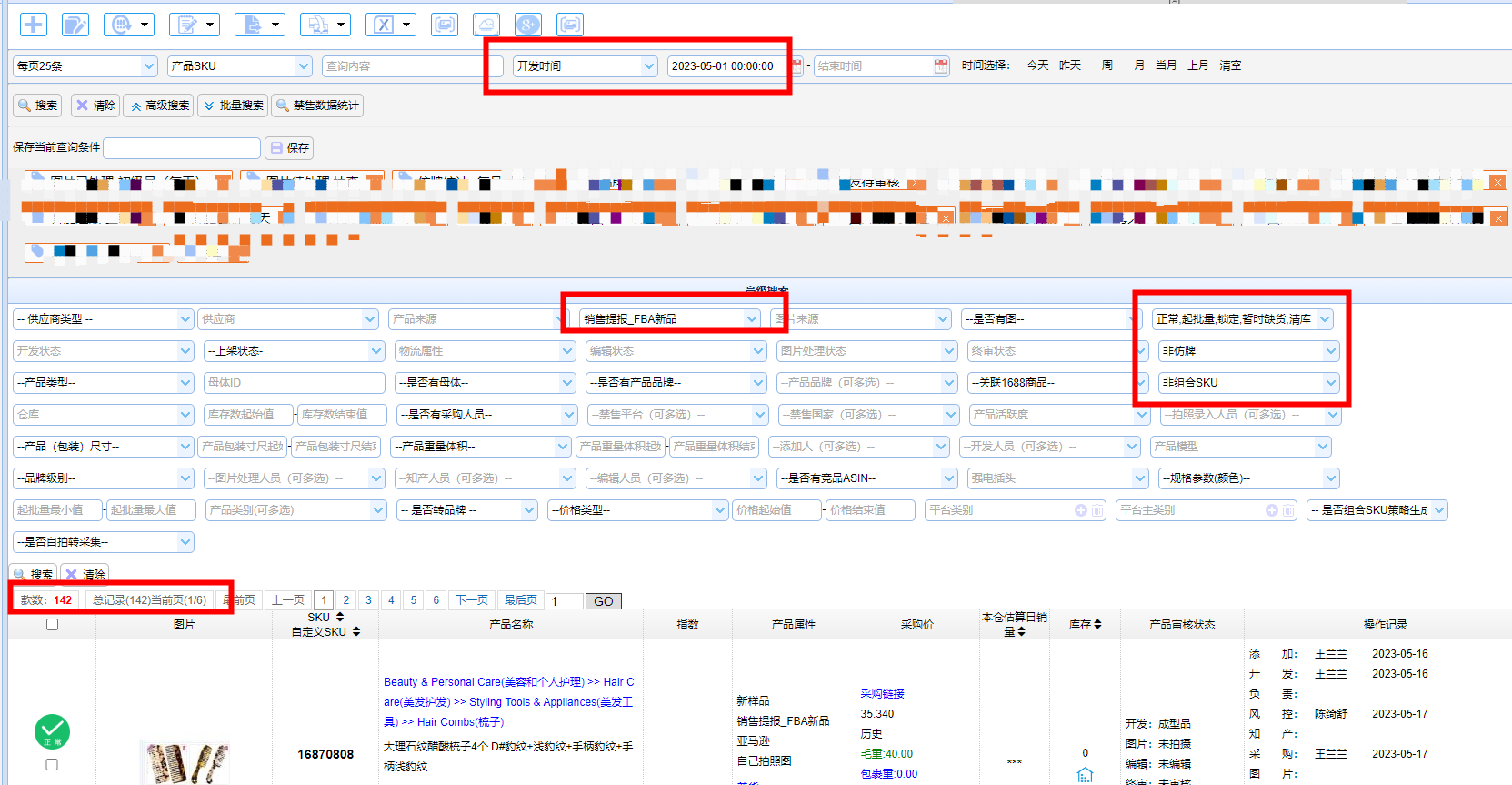Click the top 搜索 search button
Viewport: 1512px width, 785px height.
(x=38, y=106)
